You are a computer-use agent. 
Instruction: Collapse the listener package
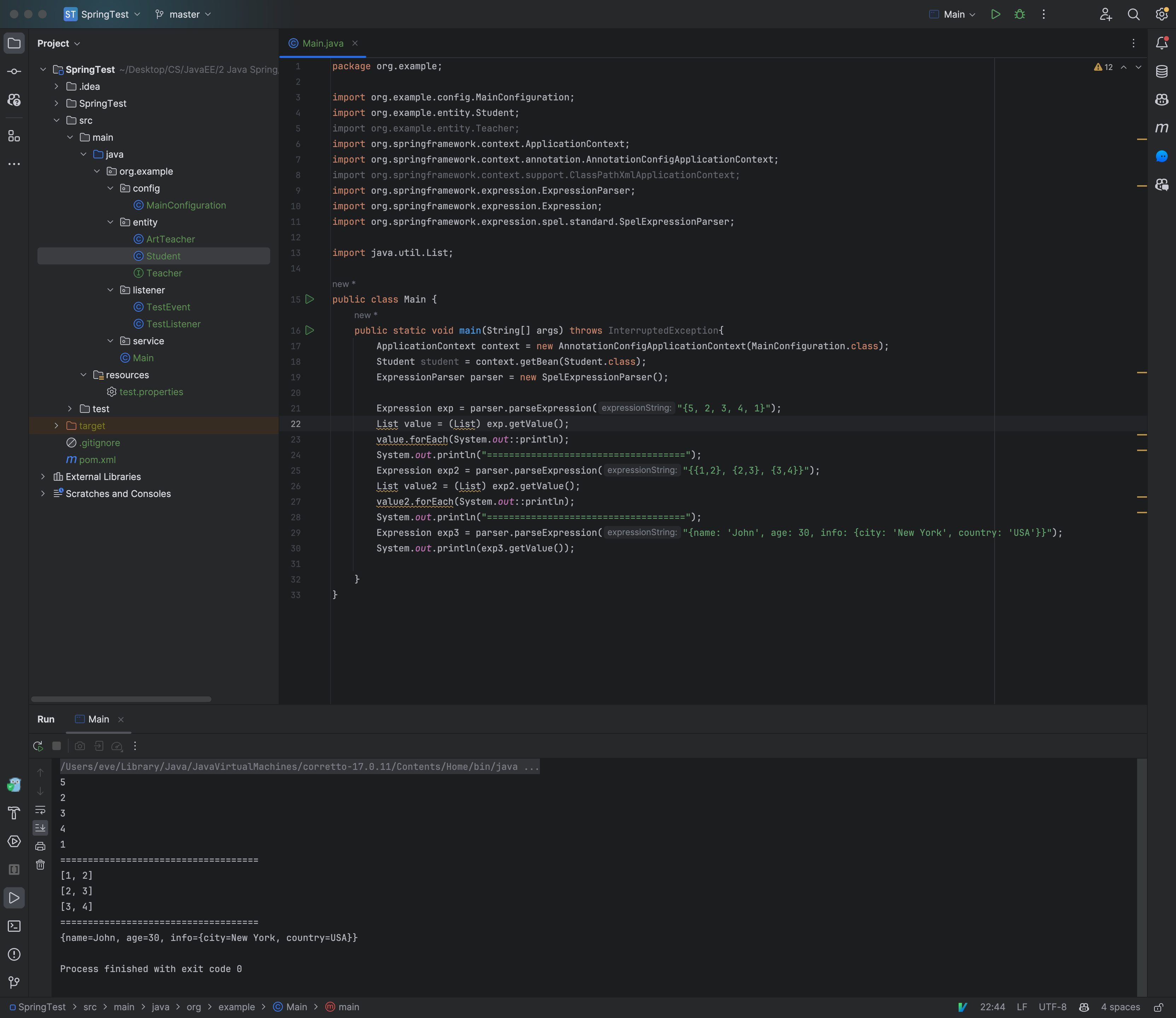(110, 290)
